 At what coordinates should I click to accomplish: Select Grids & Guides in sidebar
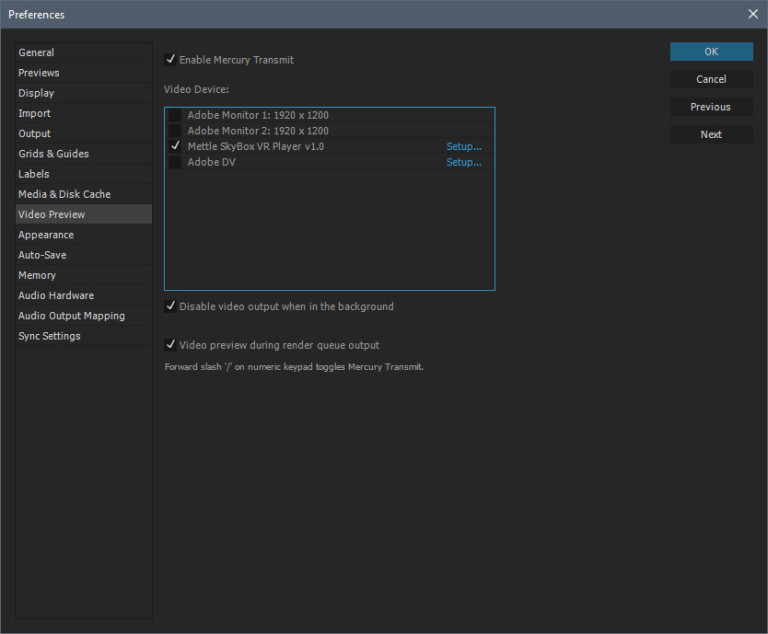pos(53,154)
